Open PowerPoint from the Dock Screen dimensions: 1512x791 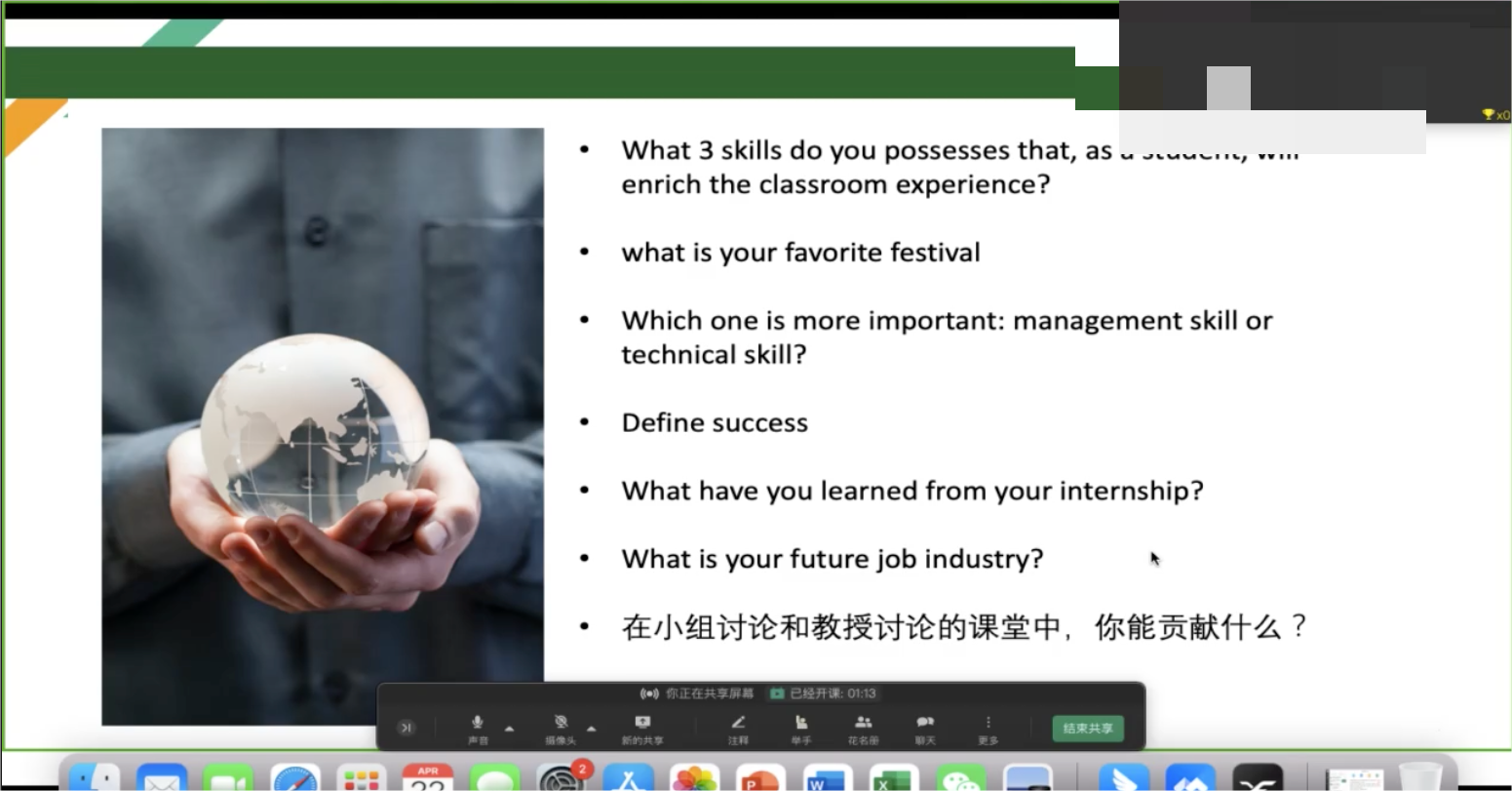pyautogui.click(x=759, y=778)
